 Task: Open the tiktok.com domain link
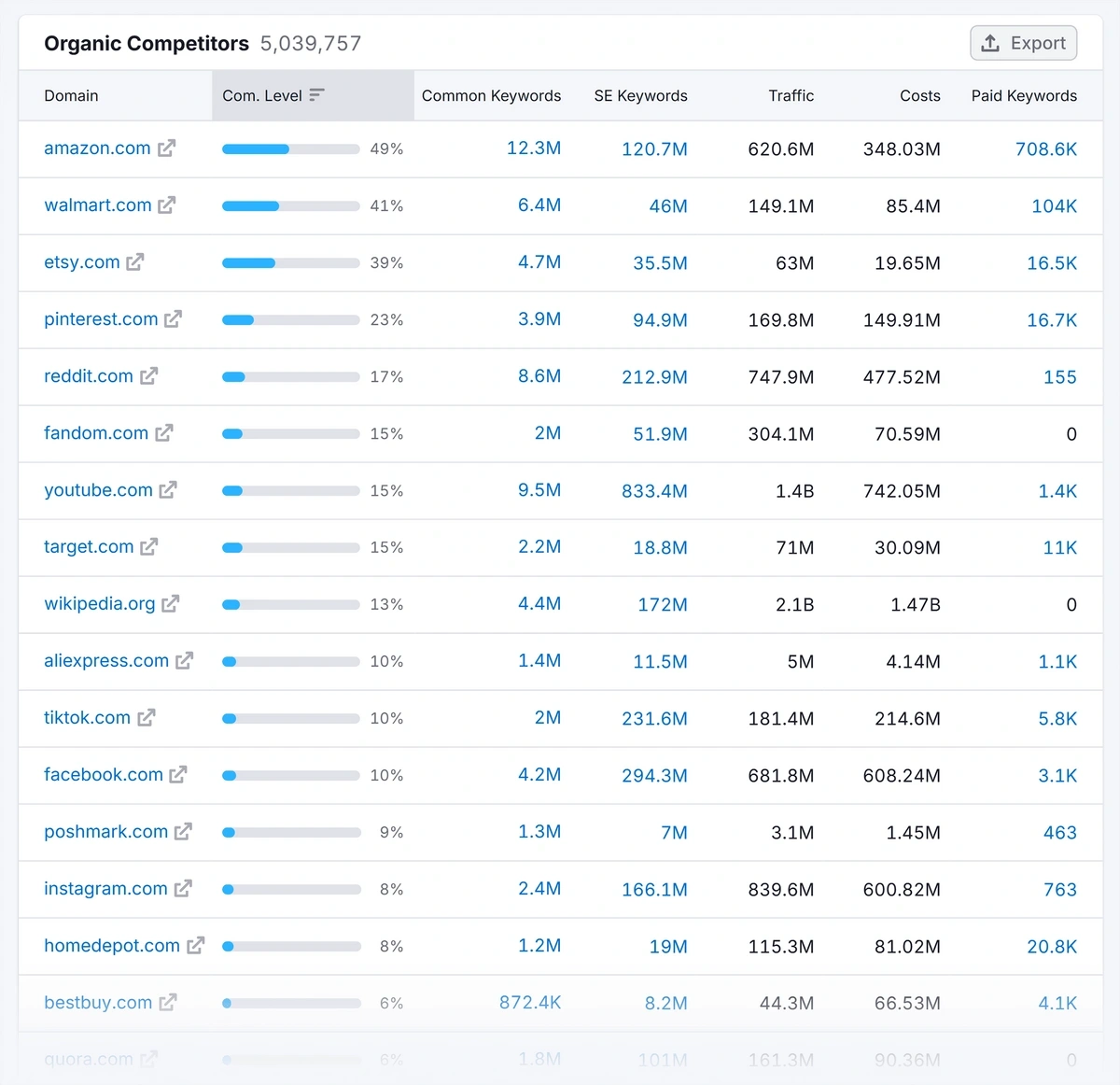pyautogui.click(x=87, y=718)
